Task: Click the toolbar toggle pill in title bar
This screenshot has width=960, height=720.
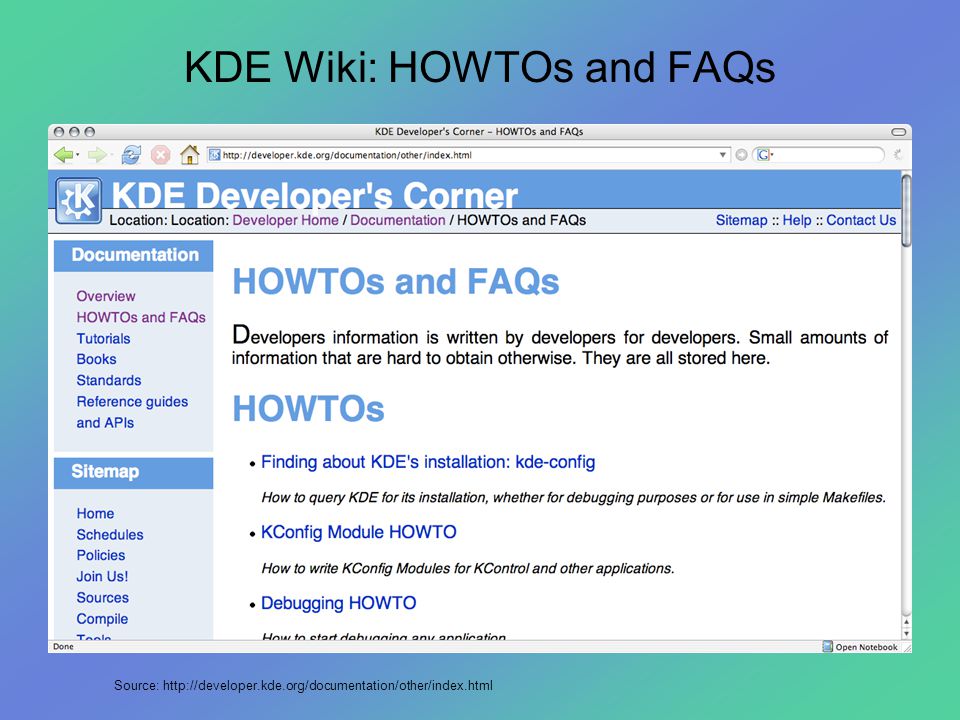Action: (898, 132)
